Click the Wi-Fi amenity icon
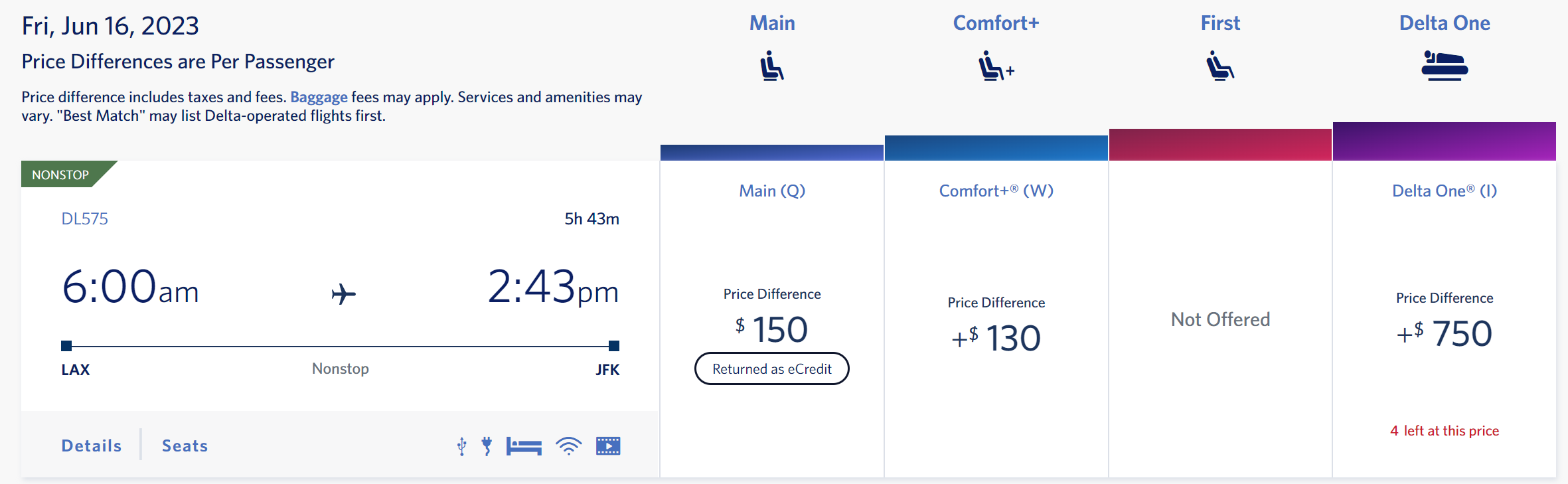Image resolution: width=1568 pixels, height=484 pixels. point(569,446)
